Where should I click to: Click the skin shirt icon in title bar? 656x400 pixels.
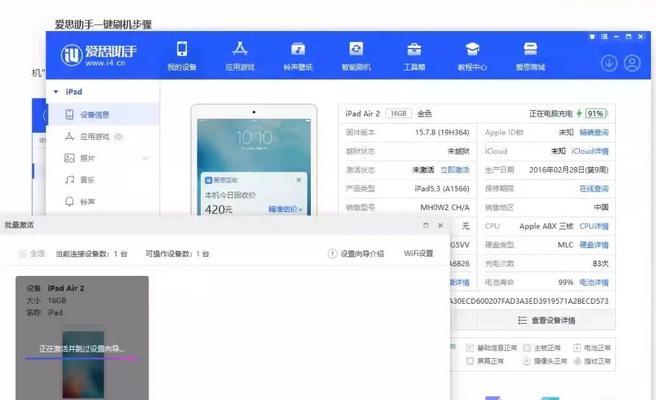pyautogui.click(x=592, y=37)
